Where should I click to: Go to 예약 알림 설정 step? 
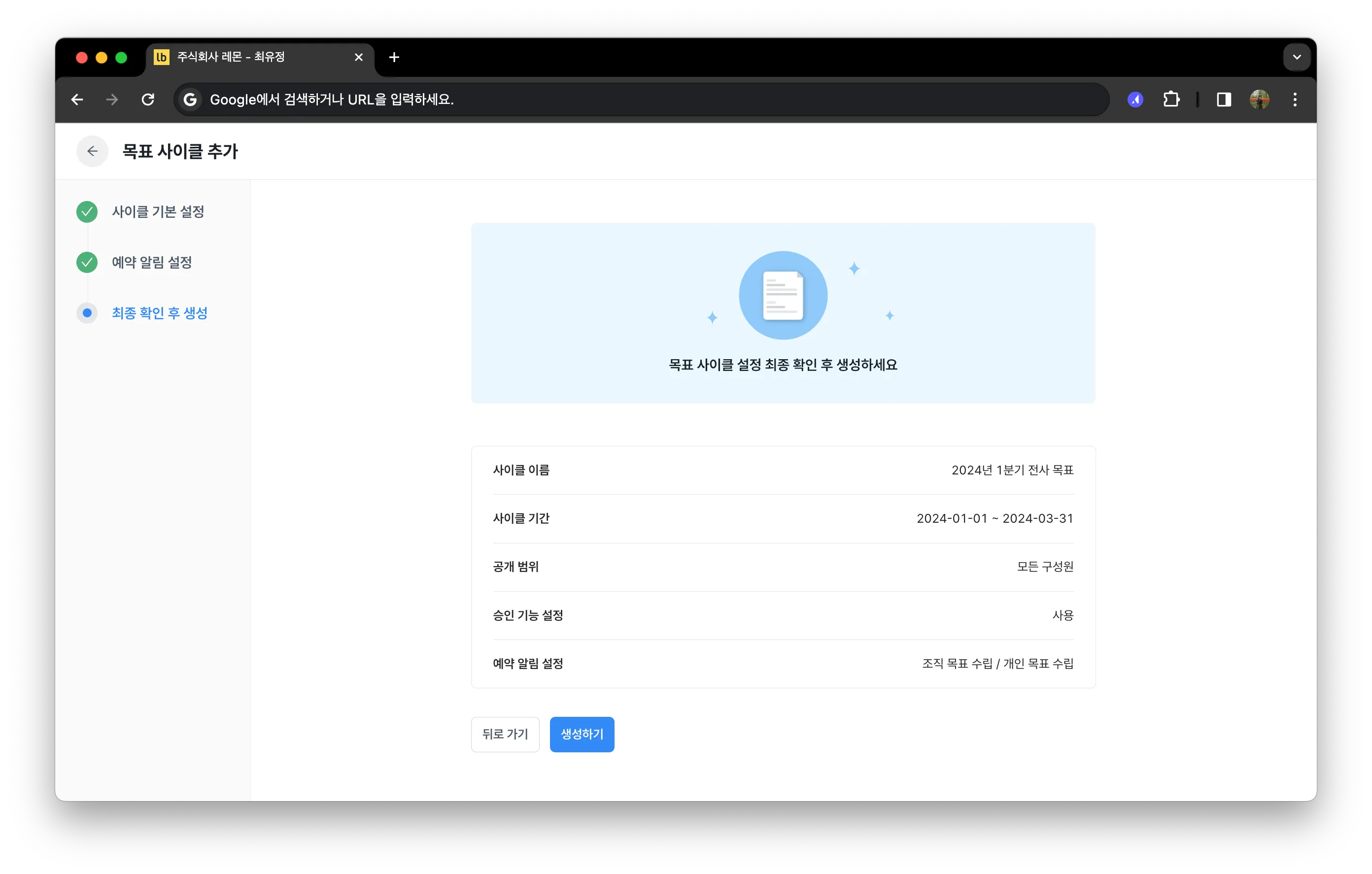[152, 263]
